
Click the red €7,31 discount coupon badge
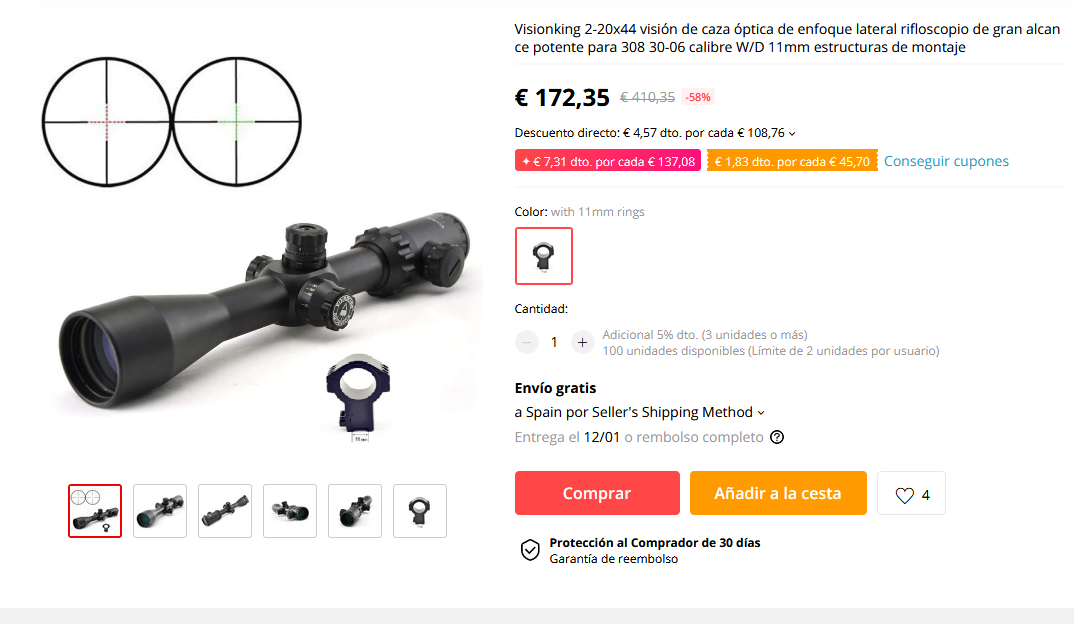coord(608,162)
